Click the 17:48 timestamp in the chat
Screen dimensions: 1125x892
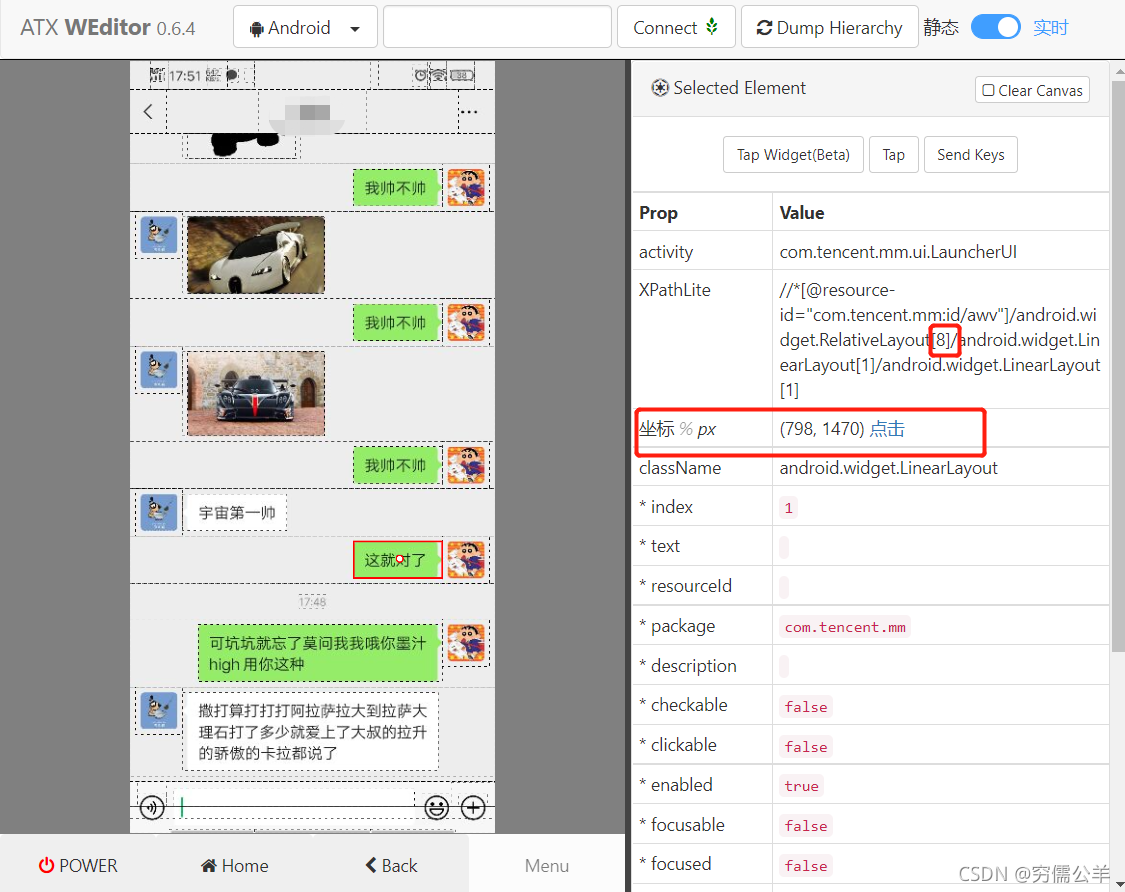(x=312, y=601)
